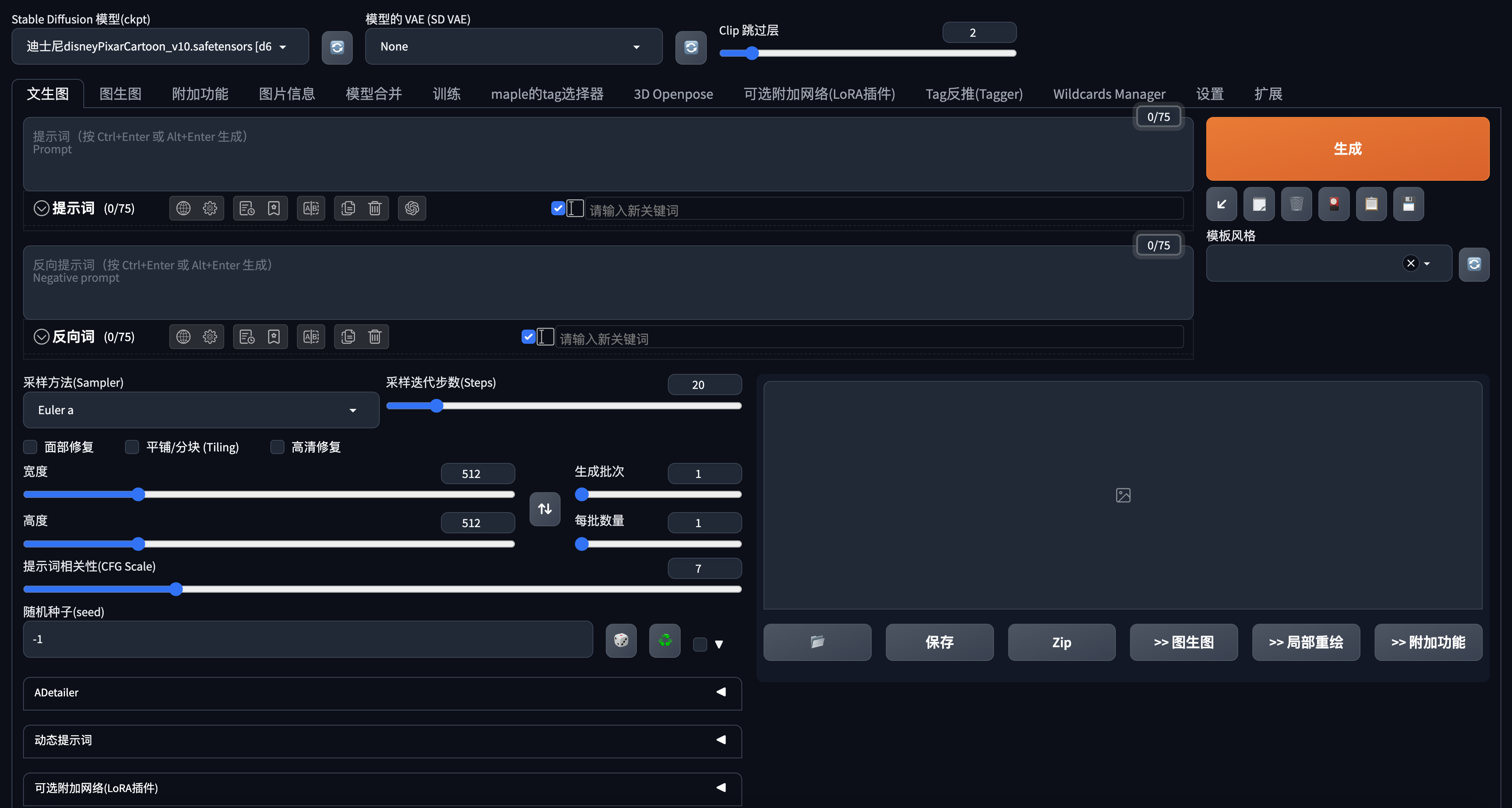Click the Zip button
The width and height of the screenshot is (1512, 808).
(1061, 642)
